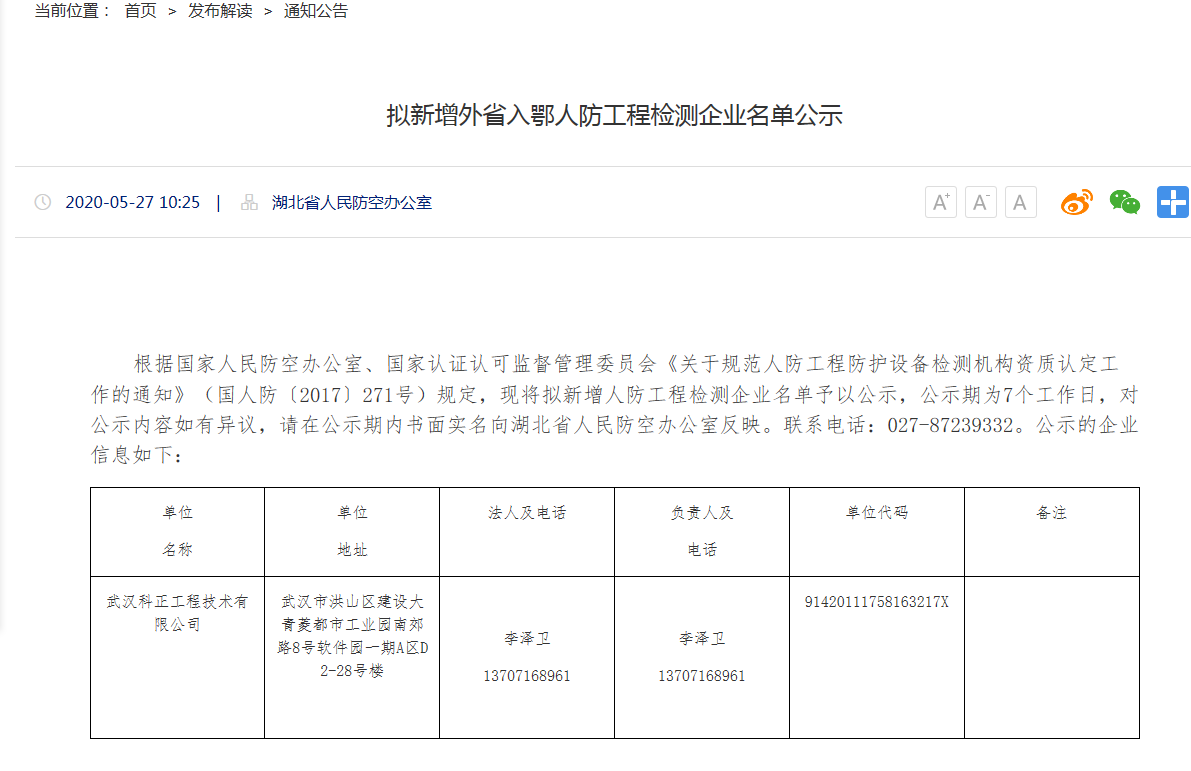Increase font size with A+ button

(x=940, y=202)
